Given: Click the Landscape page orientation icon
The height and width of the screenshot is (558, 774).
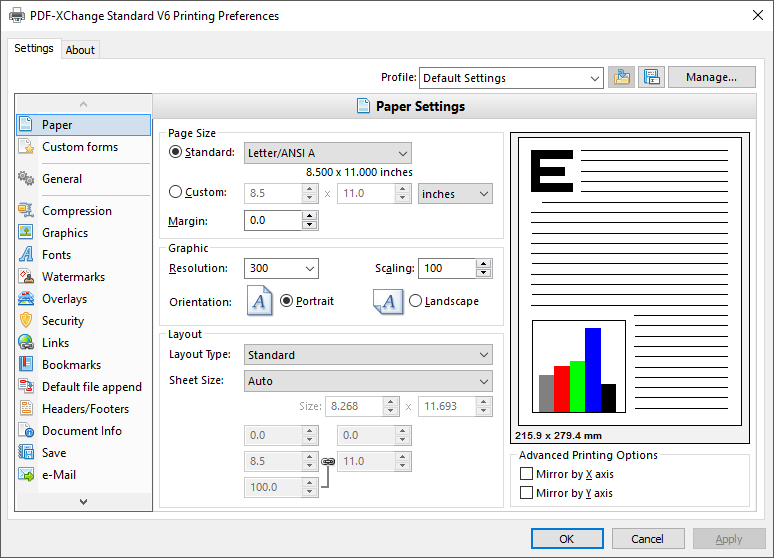Looking at the screenshot, I should click(x=388, y=302).
